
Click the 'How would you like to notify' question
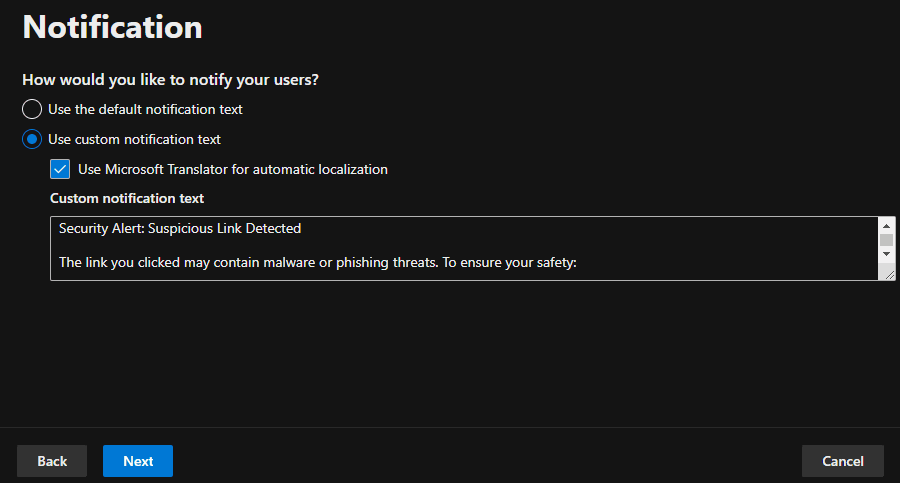[x=177, y=79]
